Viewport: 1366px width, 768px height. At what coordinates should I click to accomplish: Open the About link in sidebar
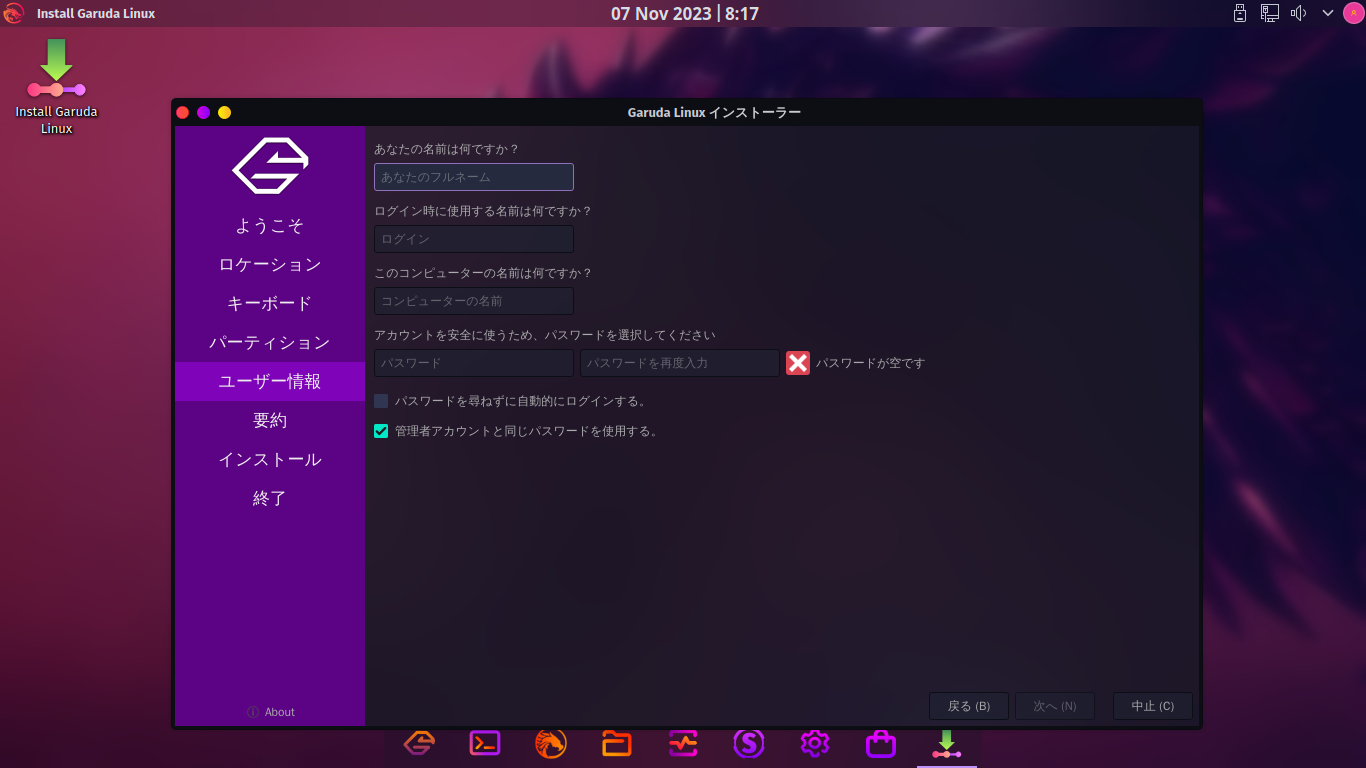270,712
